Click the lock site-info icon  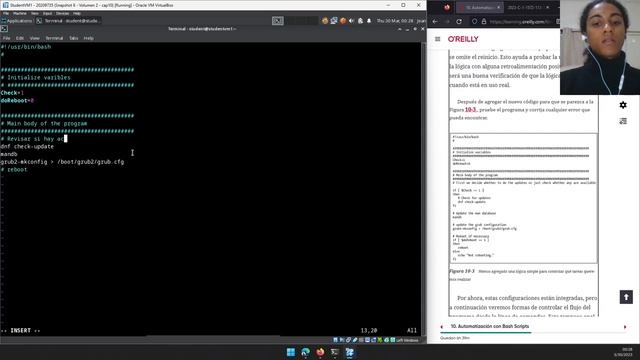click(x=484, y=22)
